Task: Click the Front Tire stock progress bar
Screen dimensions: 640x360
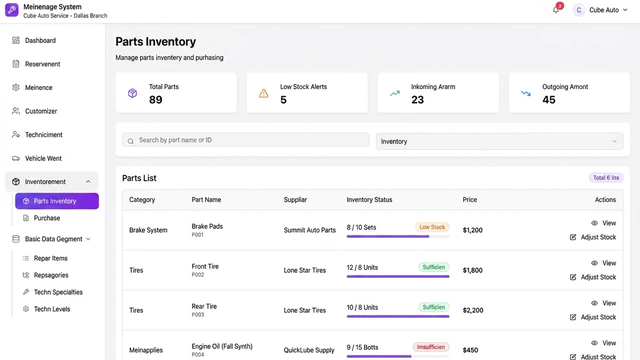Action: (x=398, y=276)
